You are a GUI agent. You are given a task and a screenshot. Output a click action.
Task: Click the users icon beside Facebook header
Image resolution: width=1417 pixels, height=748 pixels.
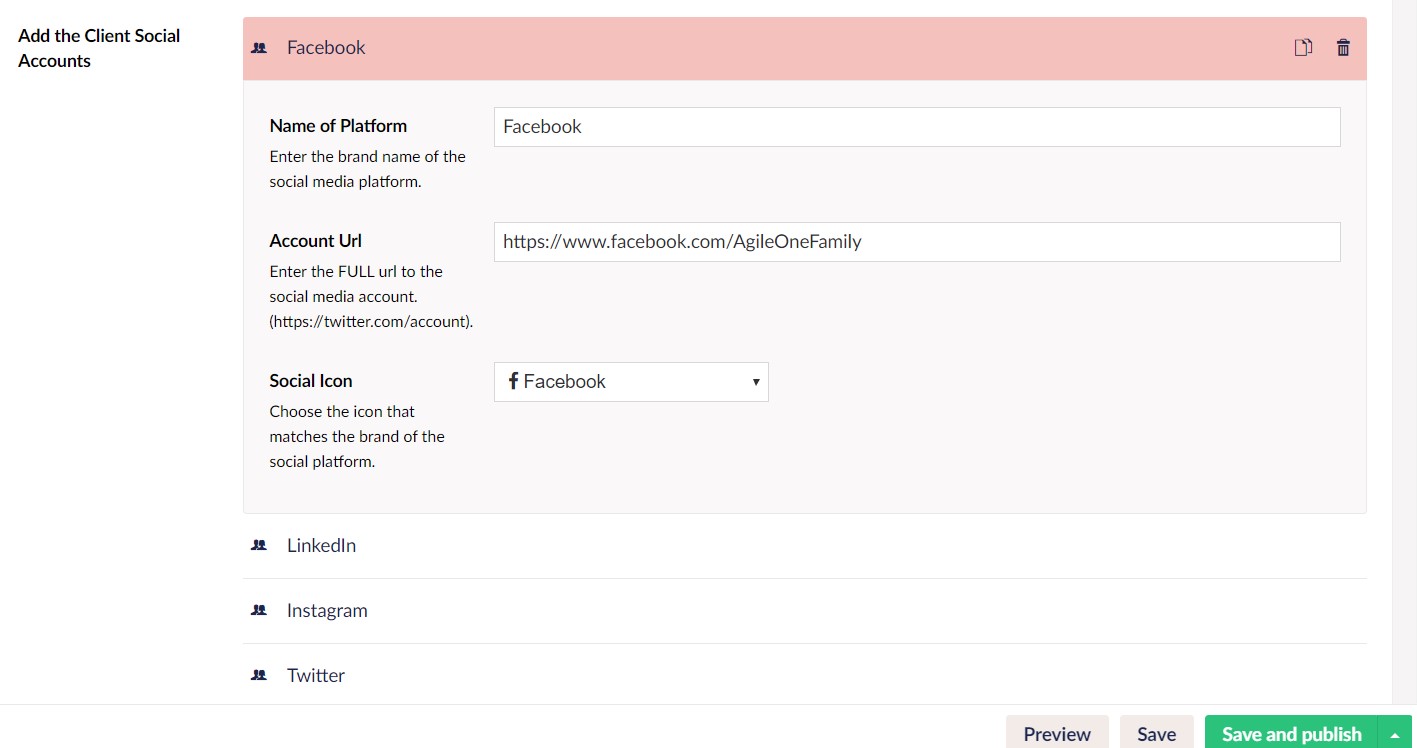click(x=259, y=47)
